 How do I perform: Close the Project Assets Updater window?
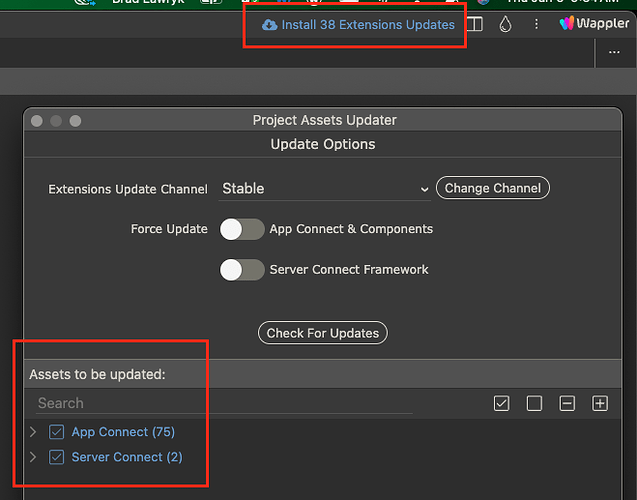[37, 121]
